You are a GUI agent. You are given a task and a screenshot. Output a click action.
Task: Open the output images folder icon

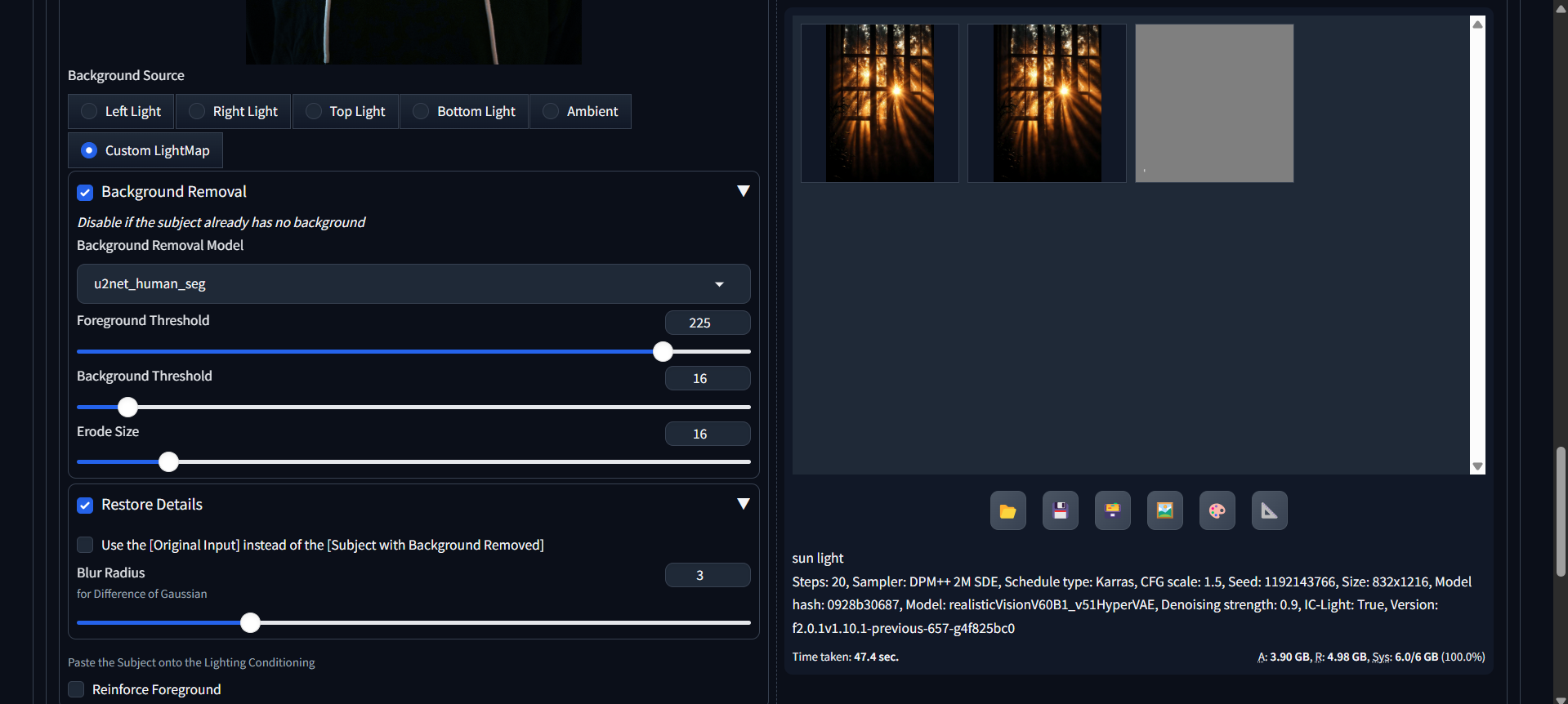1007,510
